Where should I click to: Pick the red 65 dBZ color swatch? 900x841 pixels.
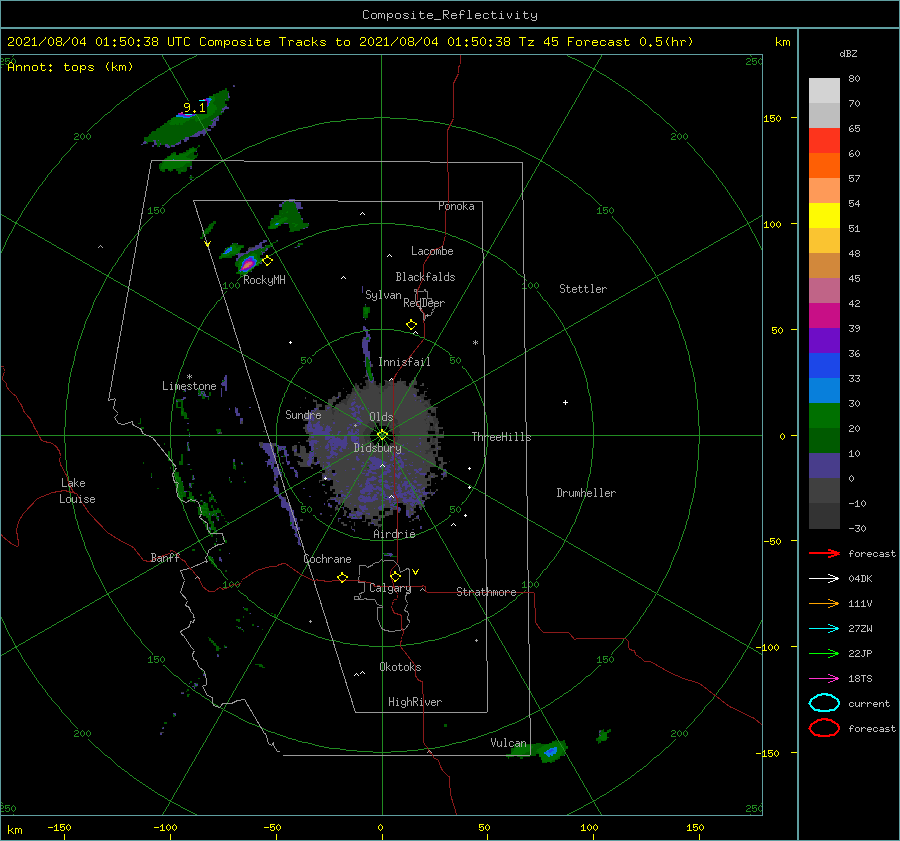[824, 140]
